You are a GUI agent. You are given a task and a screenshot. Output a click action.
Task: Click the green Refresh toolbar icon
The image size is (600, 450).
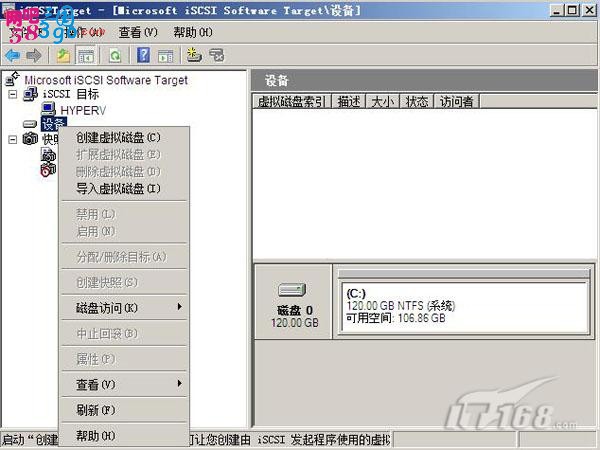tap(115, 56)
